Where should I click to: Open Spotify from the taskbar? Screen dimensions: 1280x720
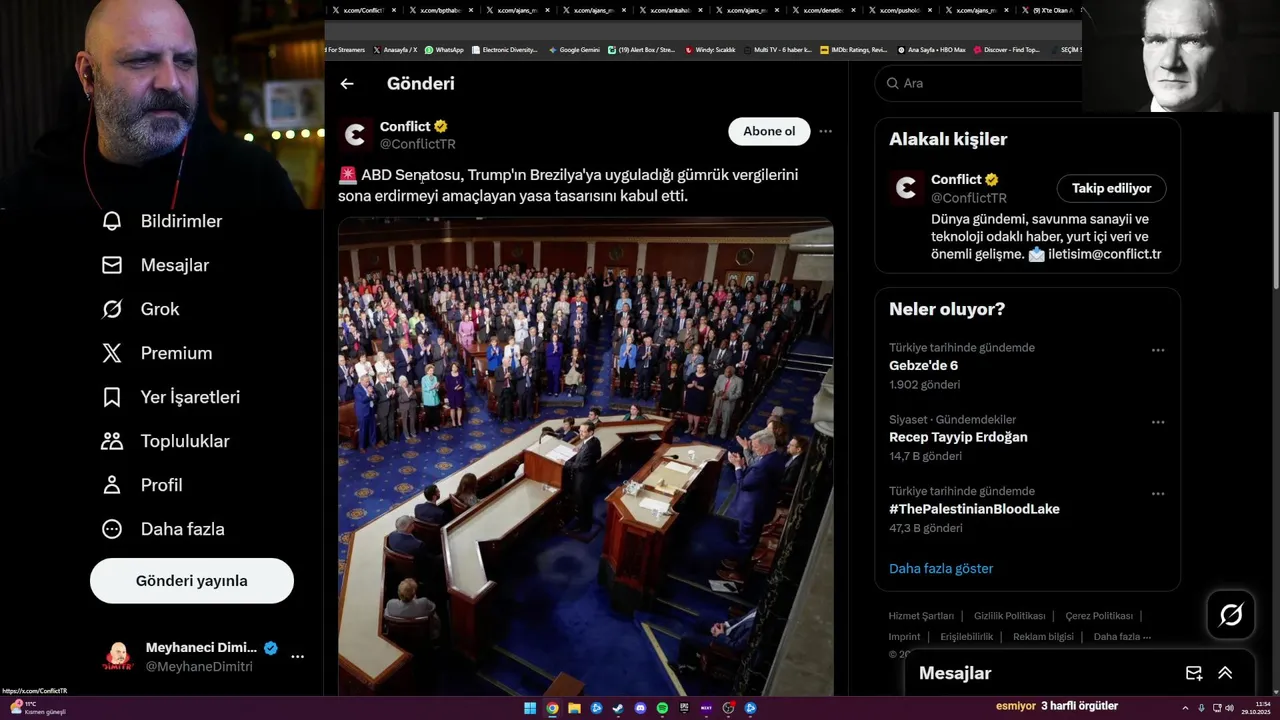tap(662, 708)
